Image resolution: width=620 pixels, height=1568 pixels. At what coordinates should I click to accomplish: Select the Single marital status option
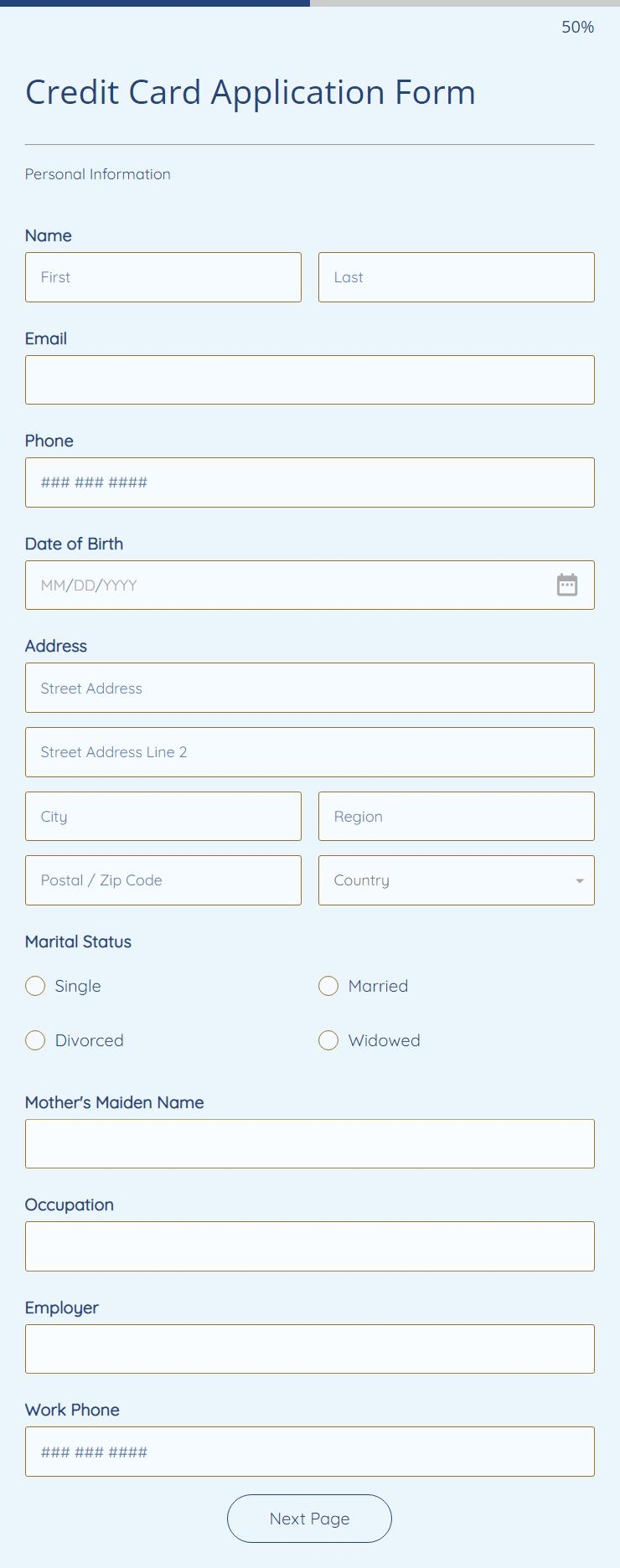click(x=35, y=986)
